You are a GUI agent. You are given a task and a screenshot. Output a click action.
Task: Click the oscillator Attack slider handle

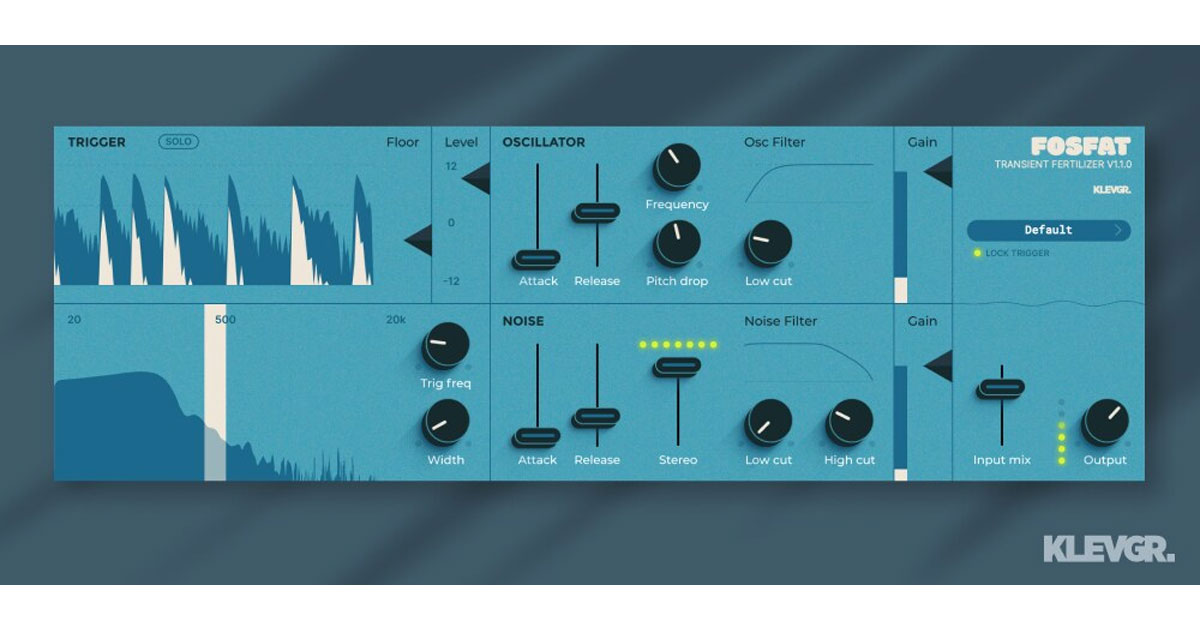click(537, 259)
